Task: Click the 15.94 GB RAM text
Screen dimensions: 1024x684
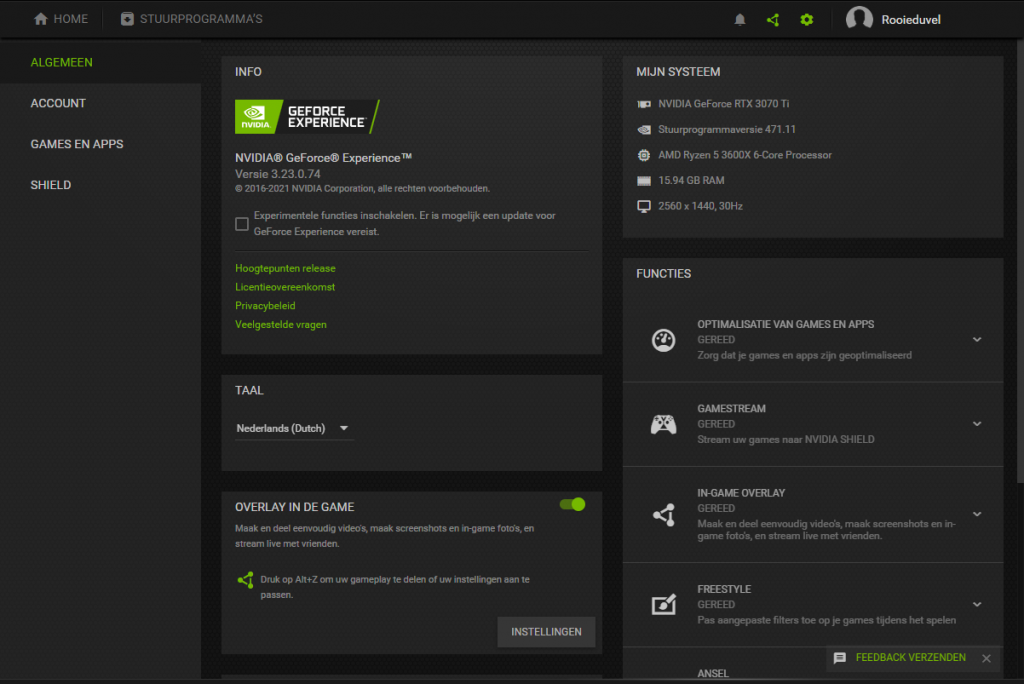Action: (691, 180)
